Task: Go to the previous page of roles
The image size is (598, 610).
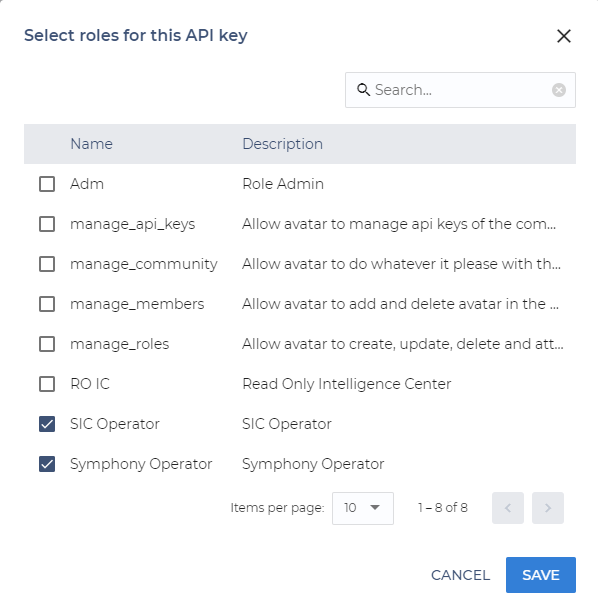Action: click(508, 508)
